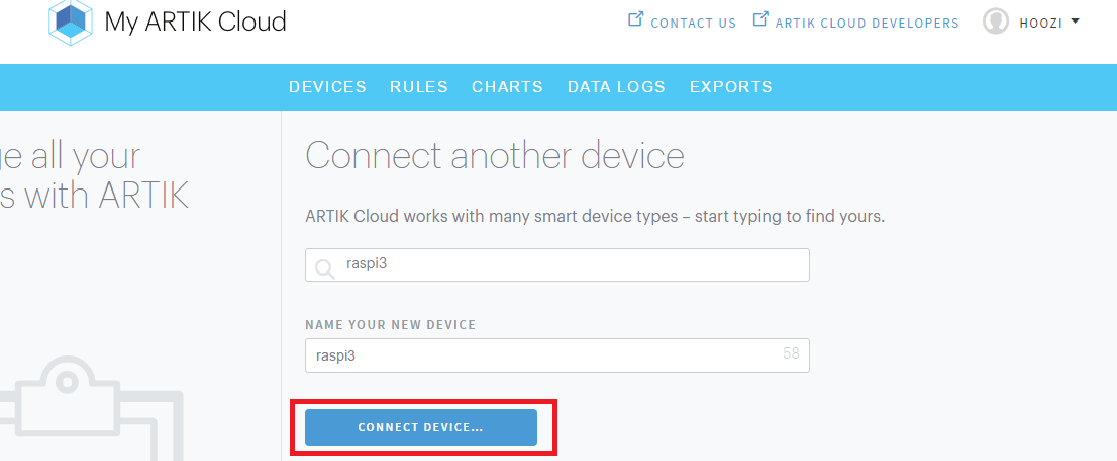The height and width of the screenshot is (461, 1117).
Task: Expand the HOOZI account dropdown arrow
Action: (x=1075, y=21)
